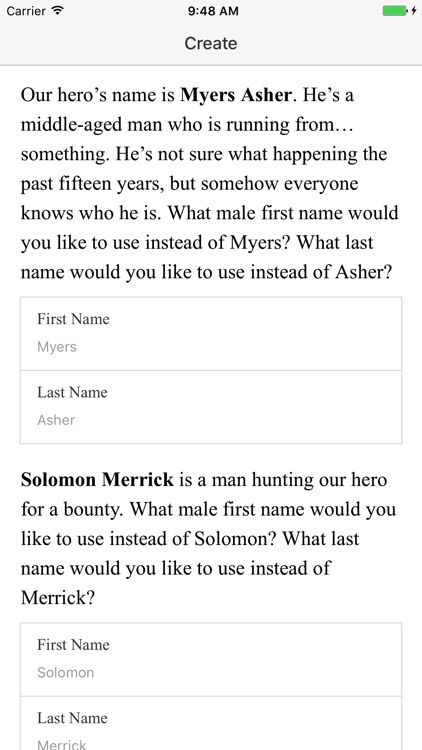Focus the bounty hunter Last Name field showing Merrick

point(211,723)
